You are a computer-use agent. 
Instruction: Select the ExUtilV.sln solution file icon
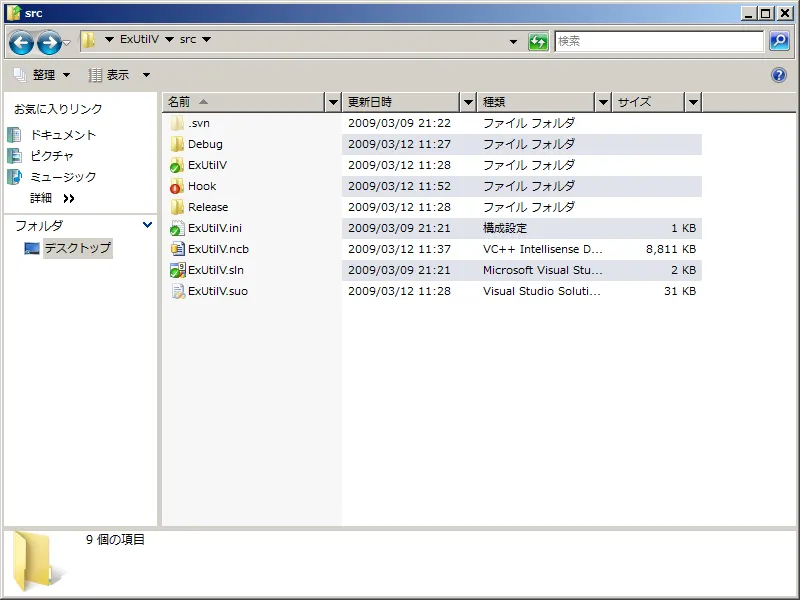click(177, 270)
